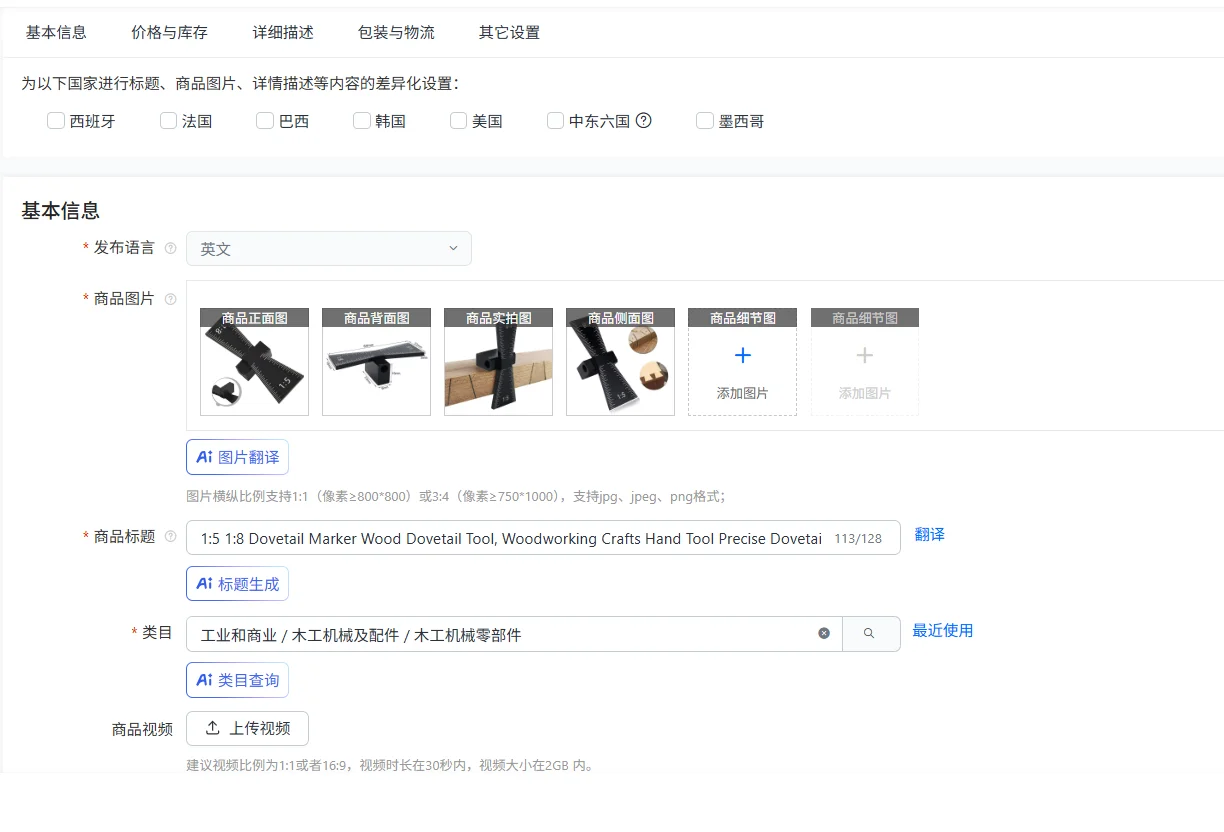Open the 发布语言 dropdown showing 英文
Viewport: 1224px width, 832px height.
pos(329,249)
